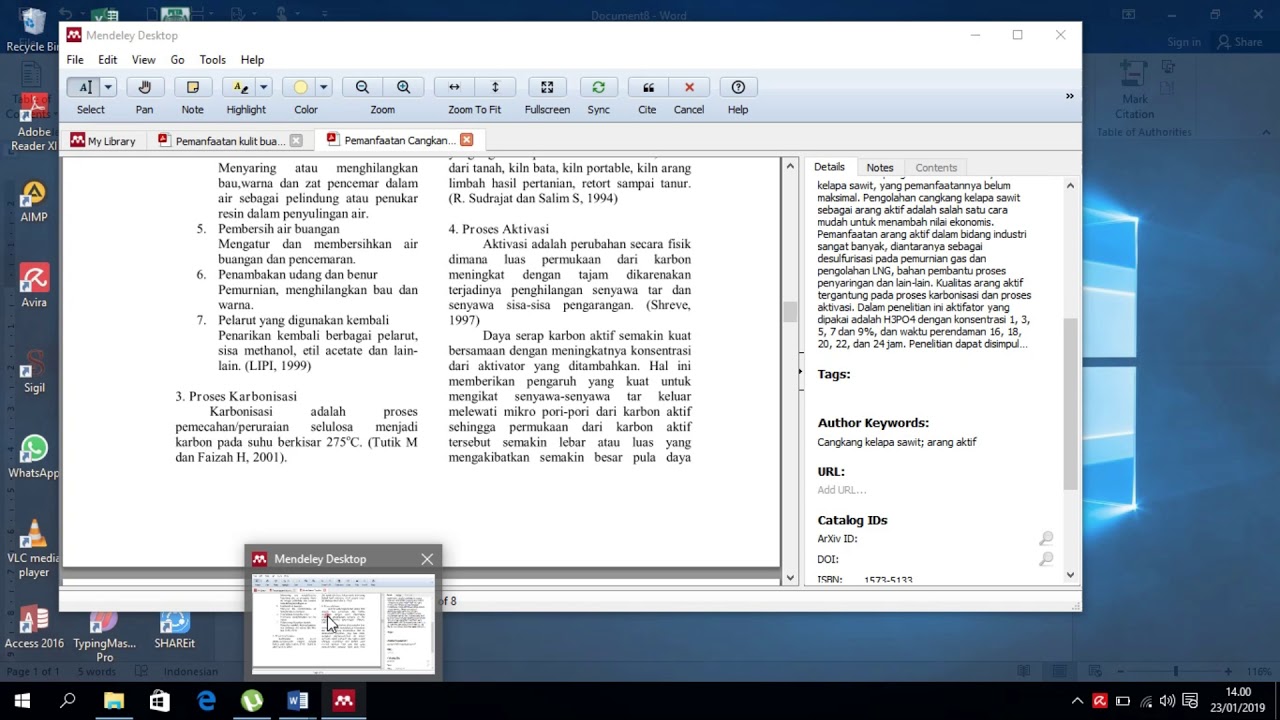
Task: Open the taskbar clock and date
Action: click(1238, 701)
